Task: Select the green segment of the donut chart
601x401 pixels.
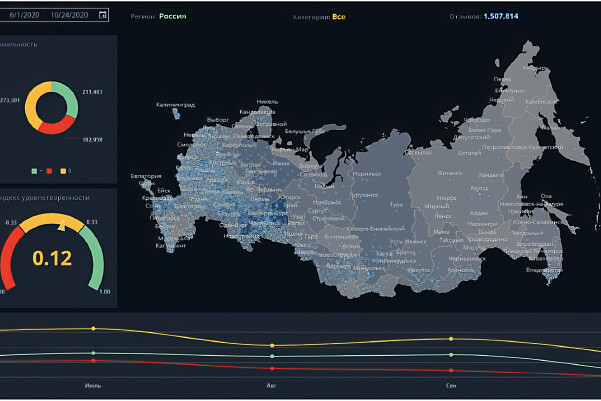Action: click(x=70, y=96)
